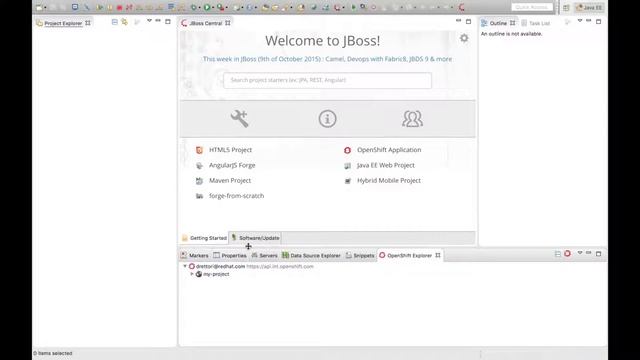Viewport: 640px width, 360px height.
Task: Open OpenShift Application link
Action: [389, 150]
